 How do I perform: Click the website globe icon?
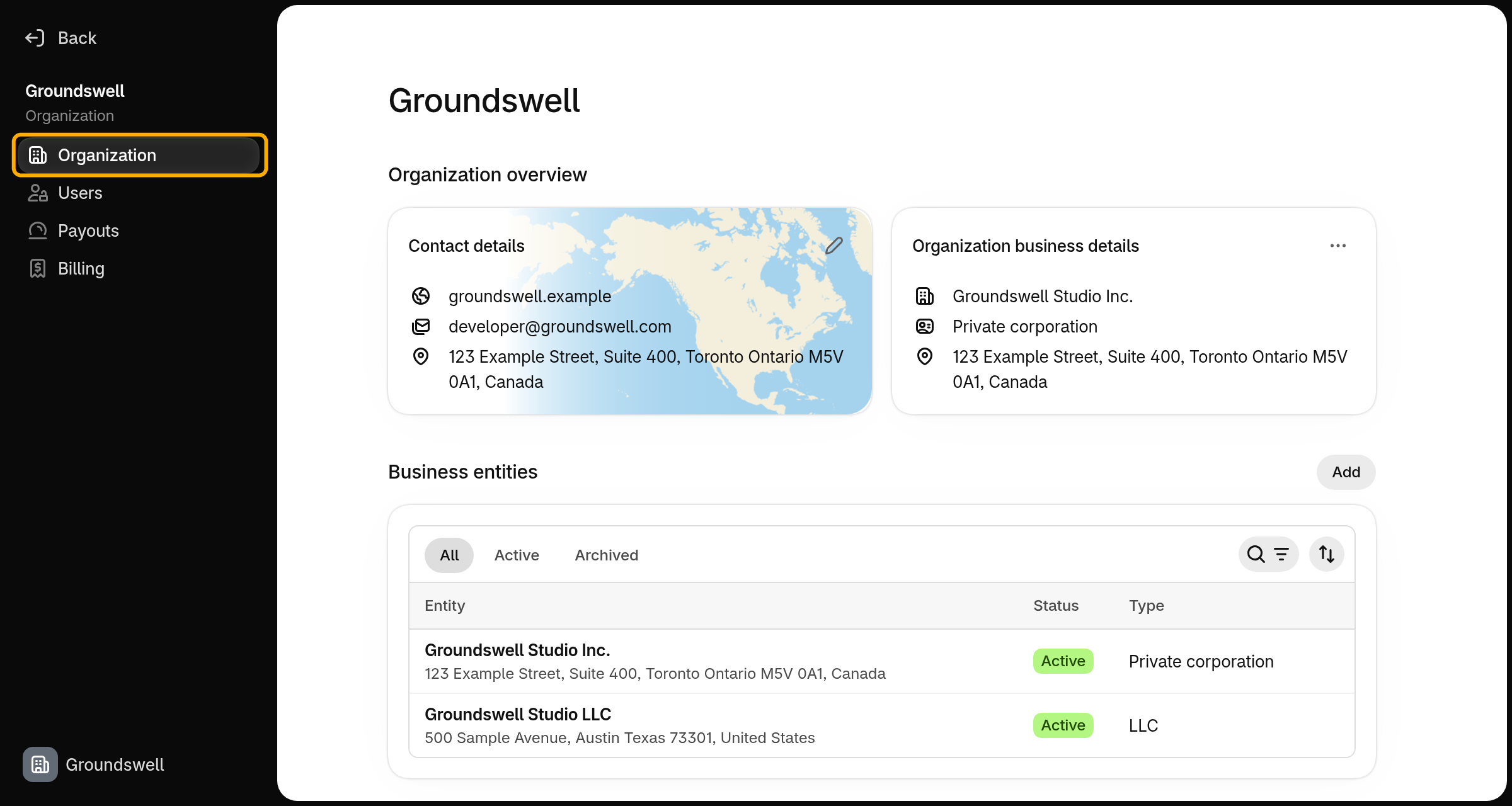421,296
